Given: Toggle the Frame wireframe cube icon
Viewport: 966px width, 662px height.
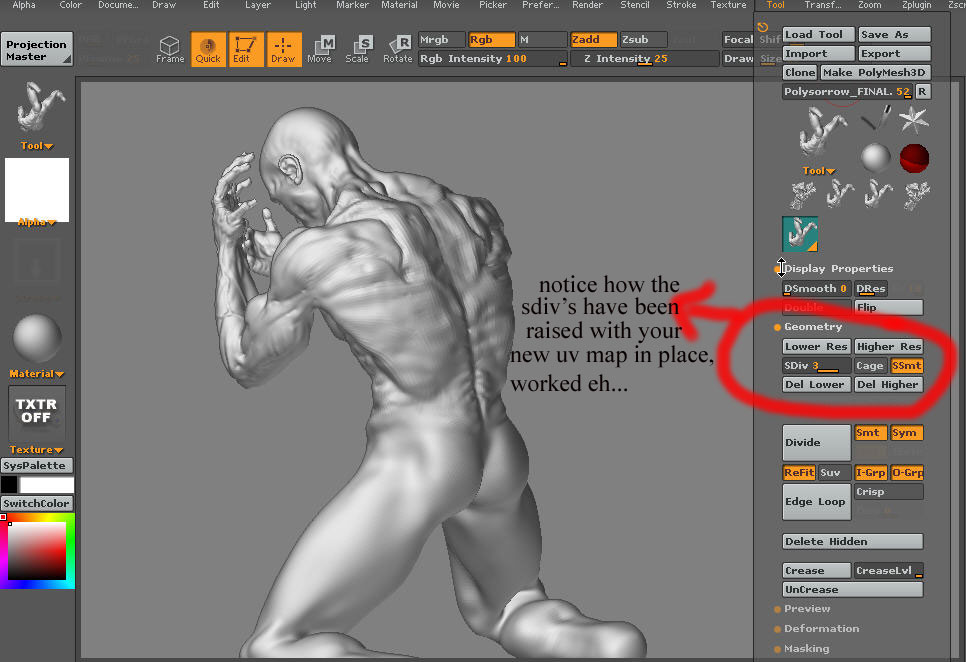Looking at the screenshot, I should pos(170,49).
